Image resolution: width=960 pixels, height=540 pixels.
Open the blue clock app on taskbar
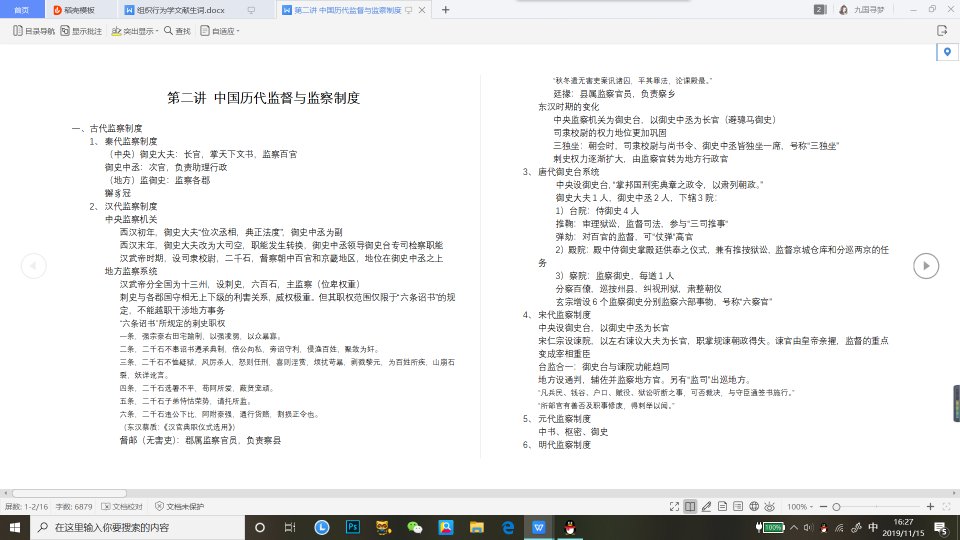[321, 527]
